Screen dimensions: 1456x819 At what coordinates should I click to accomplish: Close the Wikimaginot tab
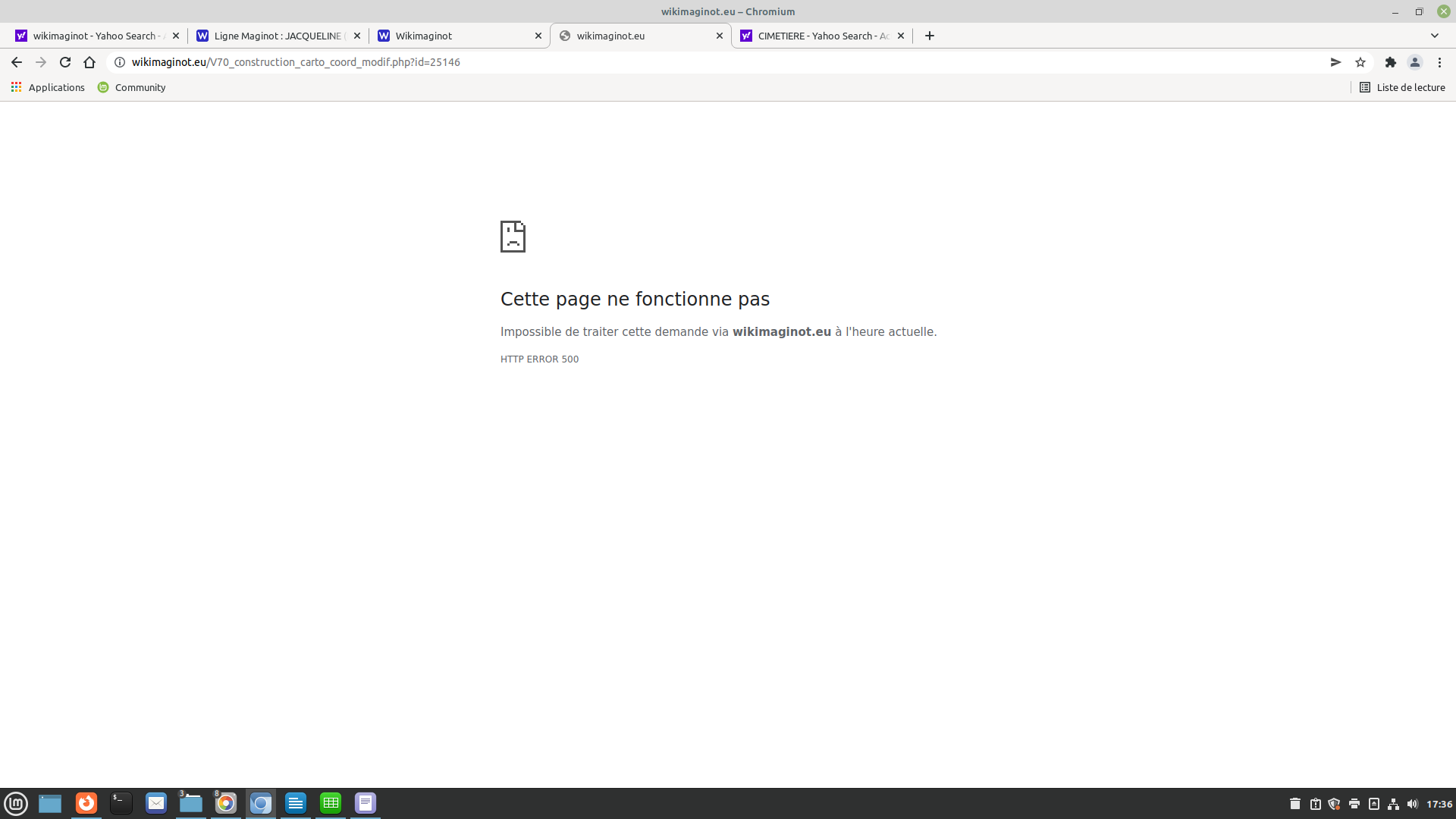(538, 36)
